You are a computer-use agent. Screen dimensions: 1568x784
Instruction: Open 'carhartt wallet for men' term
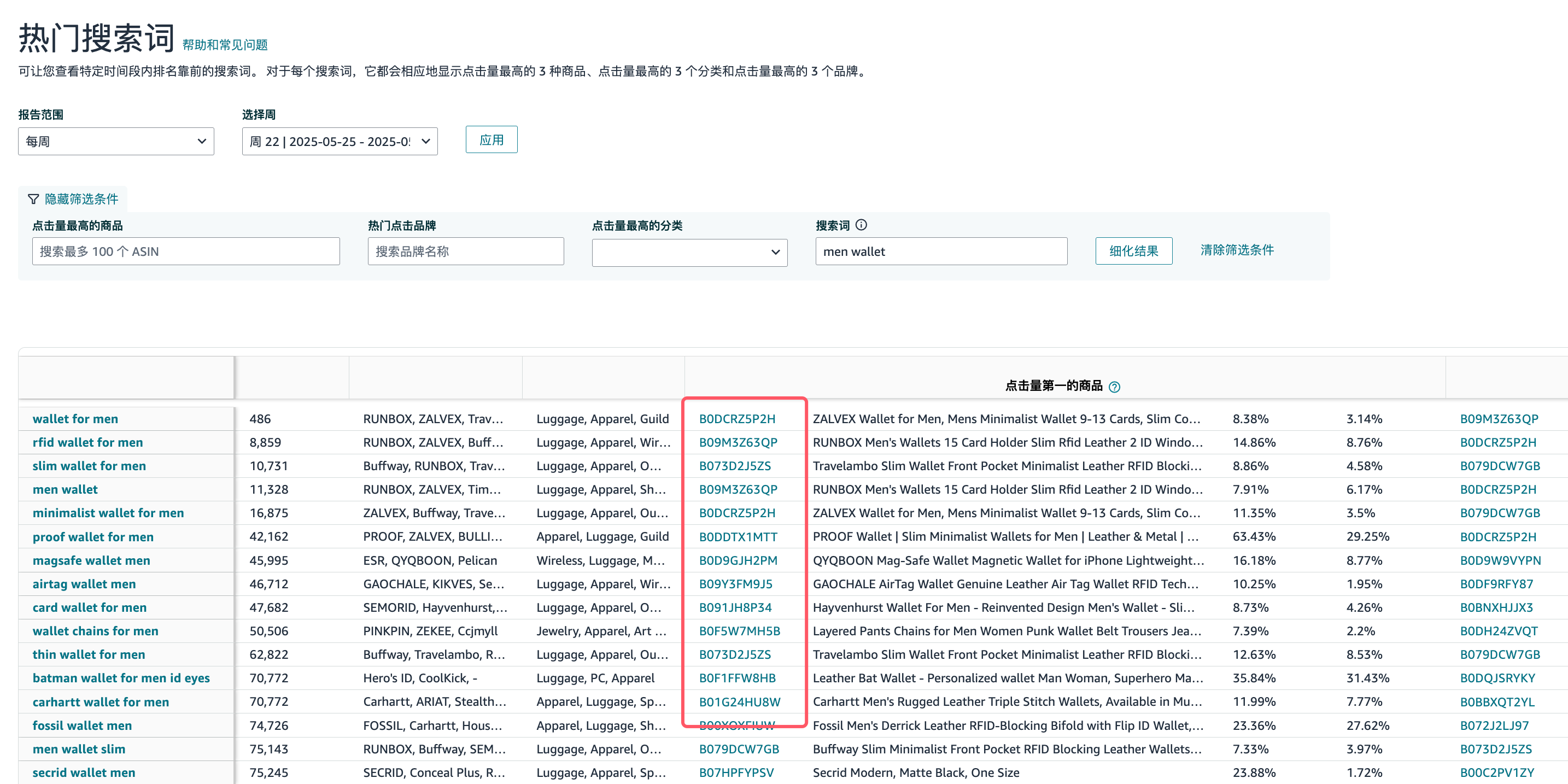click(x=101, y=702)
